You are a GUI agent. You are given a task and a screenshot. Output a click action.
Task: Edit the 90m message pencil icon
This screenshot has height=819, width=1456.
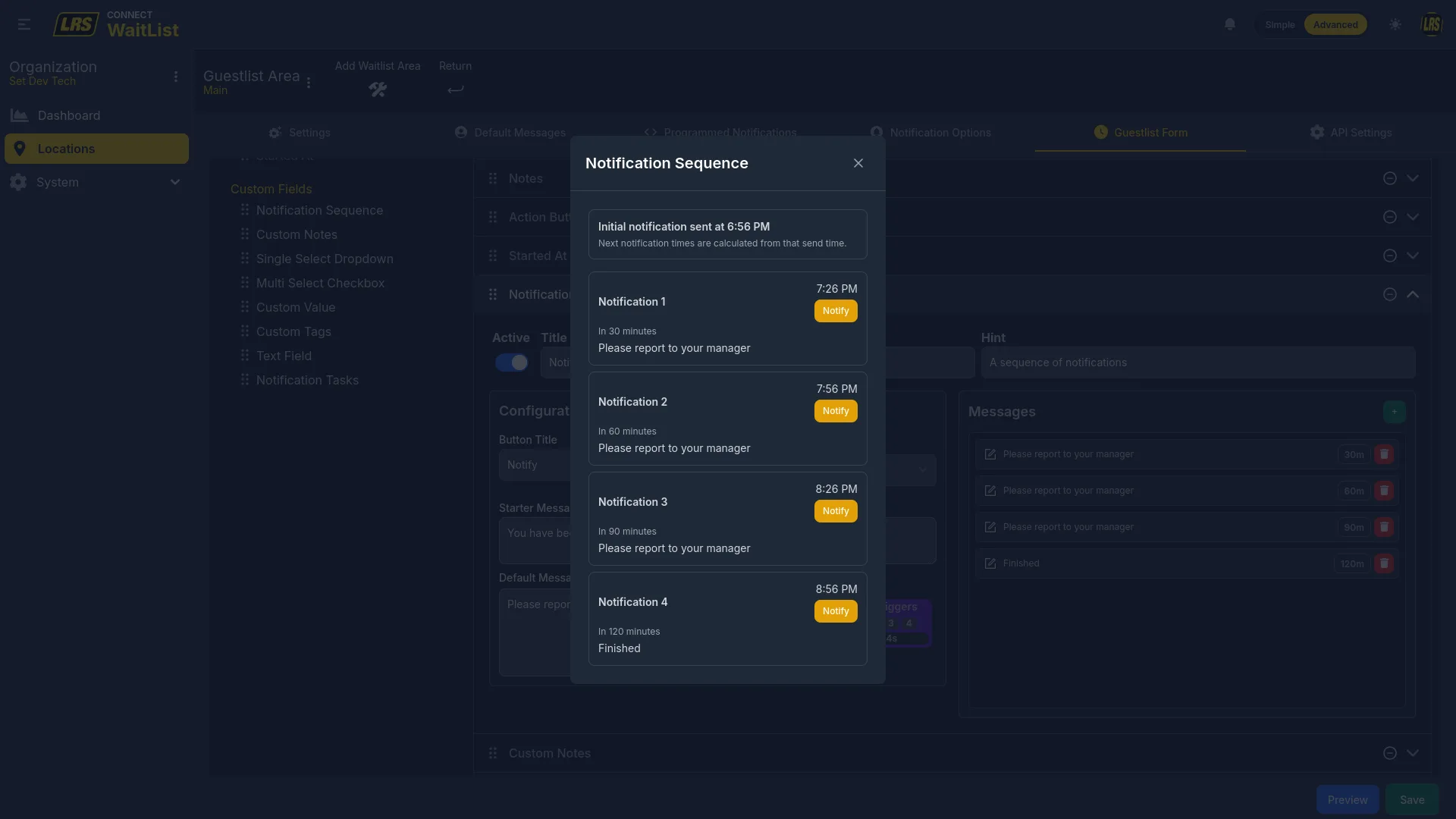[990, 527]
